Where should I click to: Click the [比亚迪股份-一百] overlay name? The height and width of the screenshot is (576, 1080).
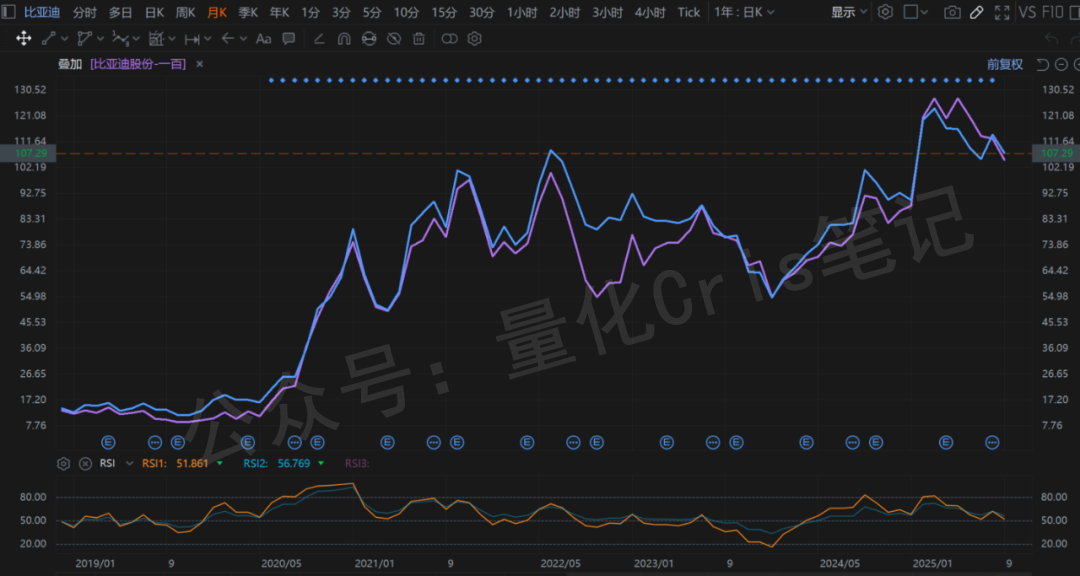tap(138, 64)
